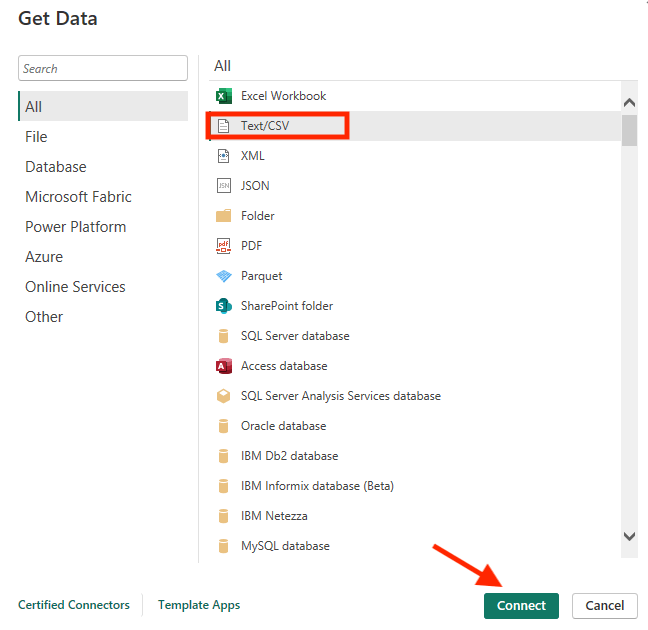Click the PDF connector icon

(x=224, y=246)
